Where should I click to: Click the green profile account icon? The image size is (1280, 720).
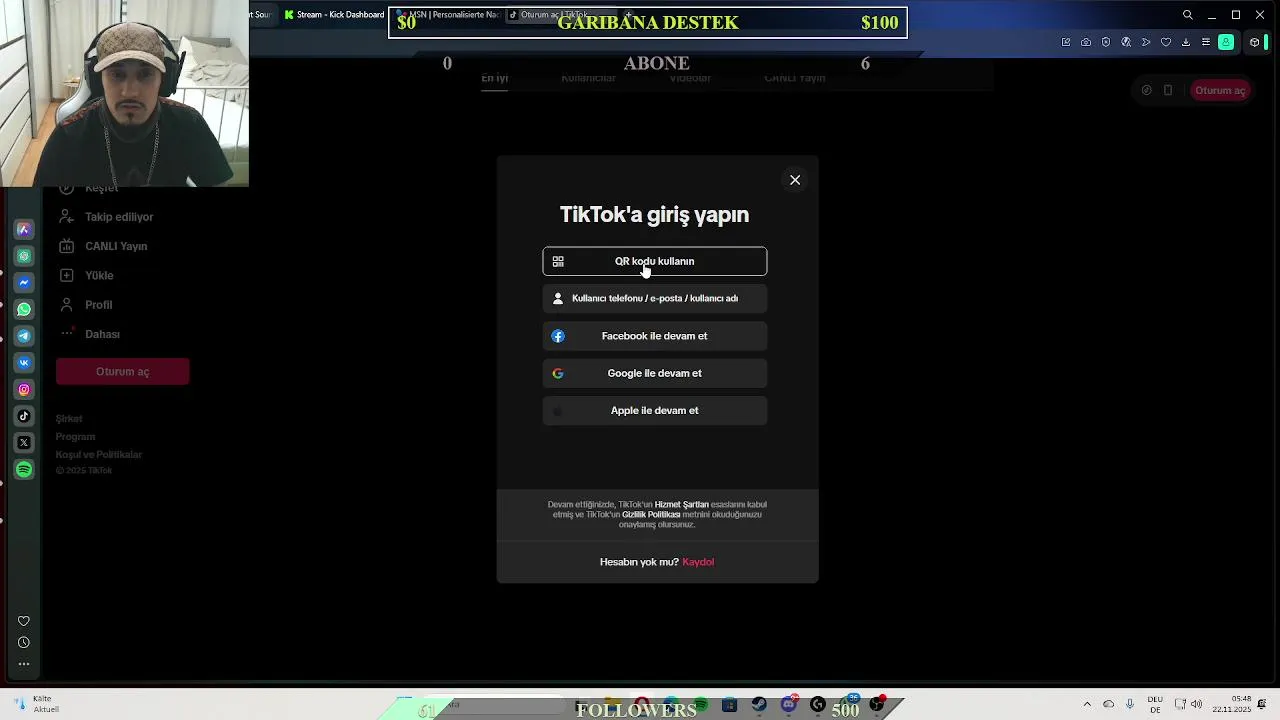[x=1226, y=42]
